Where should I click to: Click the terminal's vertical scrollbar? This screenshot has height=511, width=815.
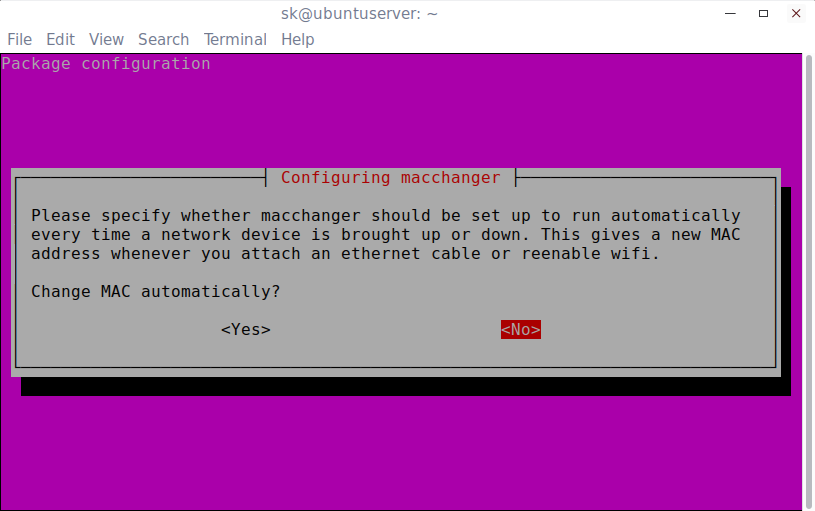[x=809, y=281]
